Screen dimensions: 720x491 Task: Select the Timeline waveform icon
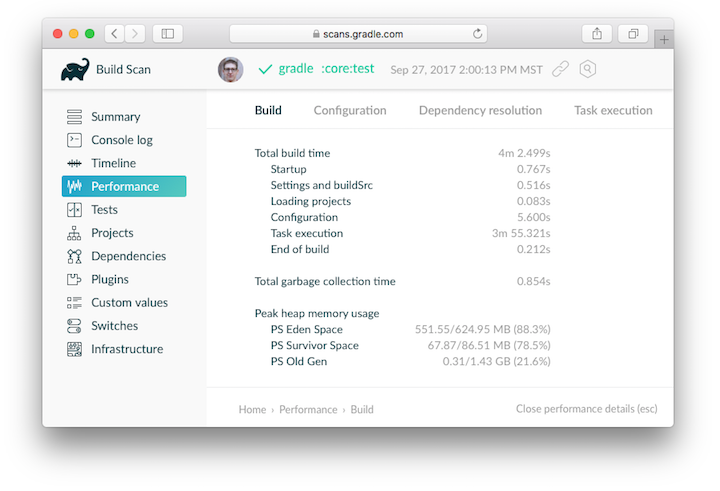74,163
